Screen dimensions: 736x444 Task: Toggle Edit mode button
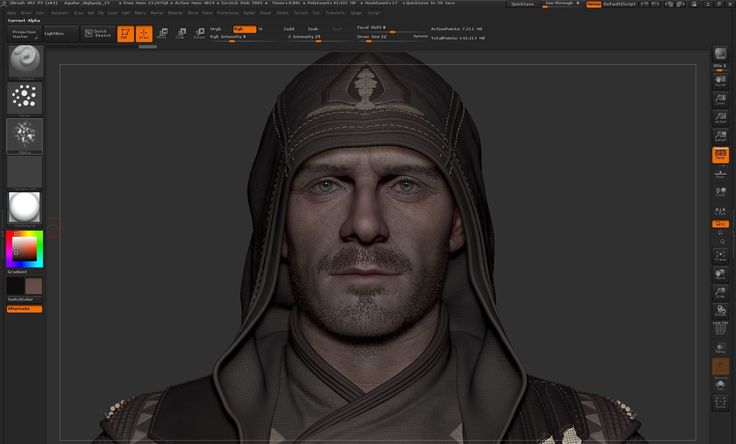[x=125, y=33]
